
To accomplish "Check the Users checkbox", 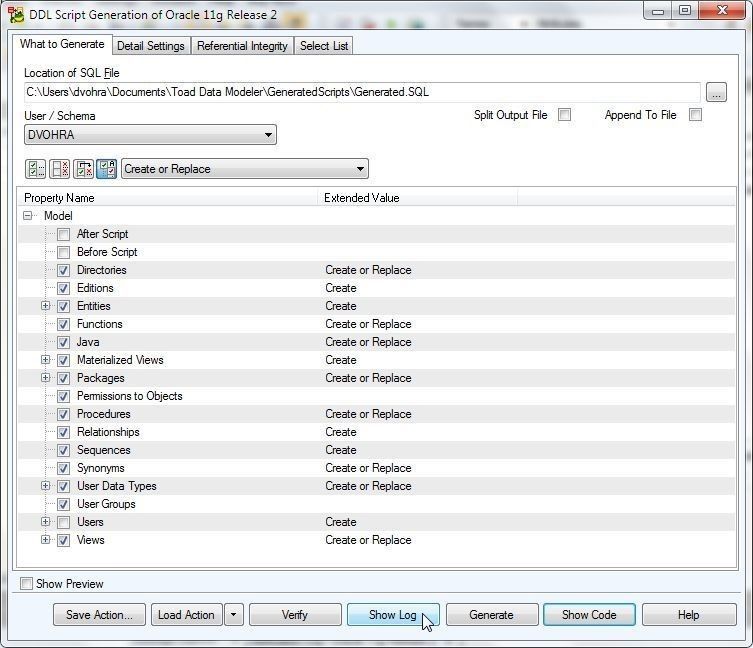I will (x=63, y=522).
